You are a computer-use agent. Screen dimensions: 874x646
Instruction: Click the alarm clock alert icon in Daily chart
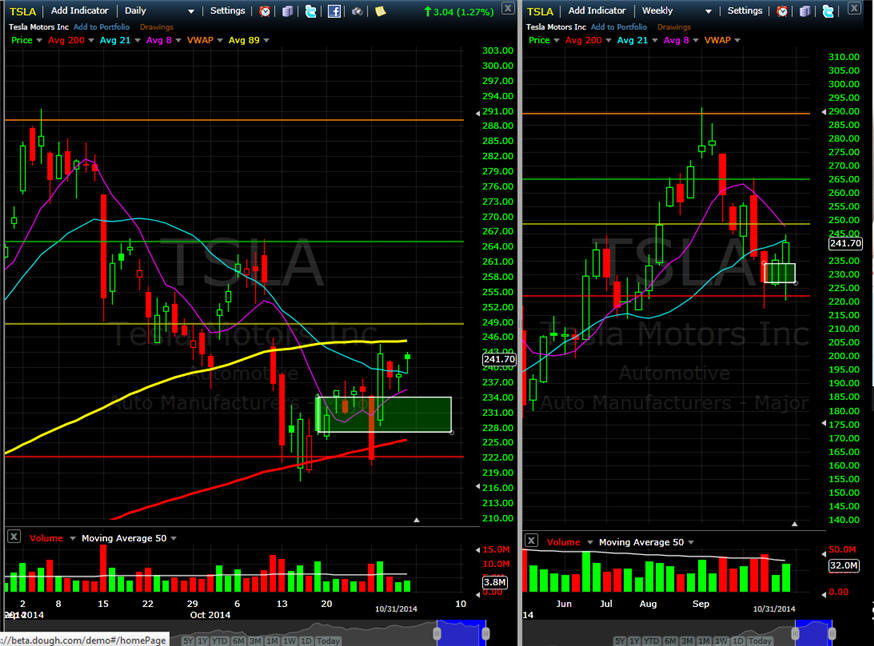265,11
